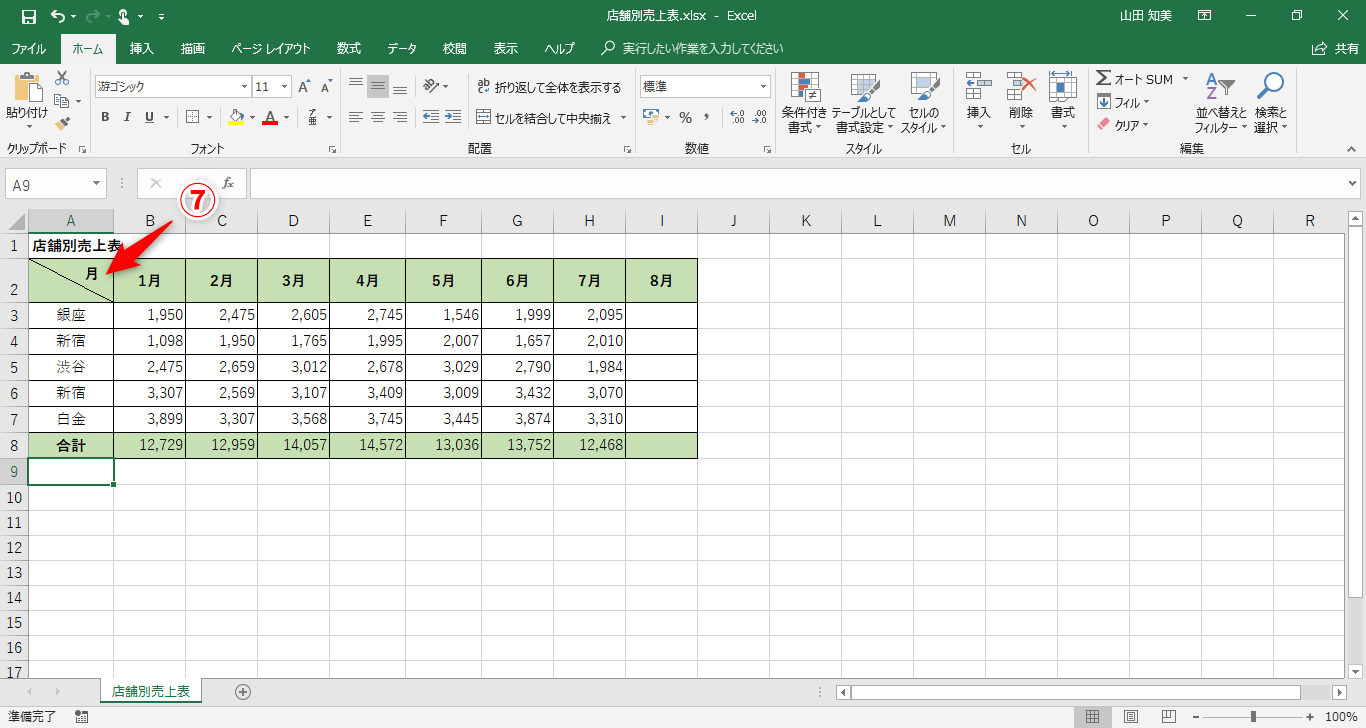
Task: Toggle Italic formatting
Action: [127, 117]
